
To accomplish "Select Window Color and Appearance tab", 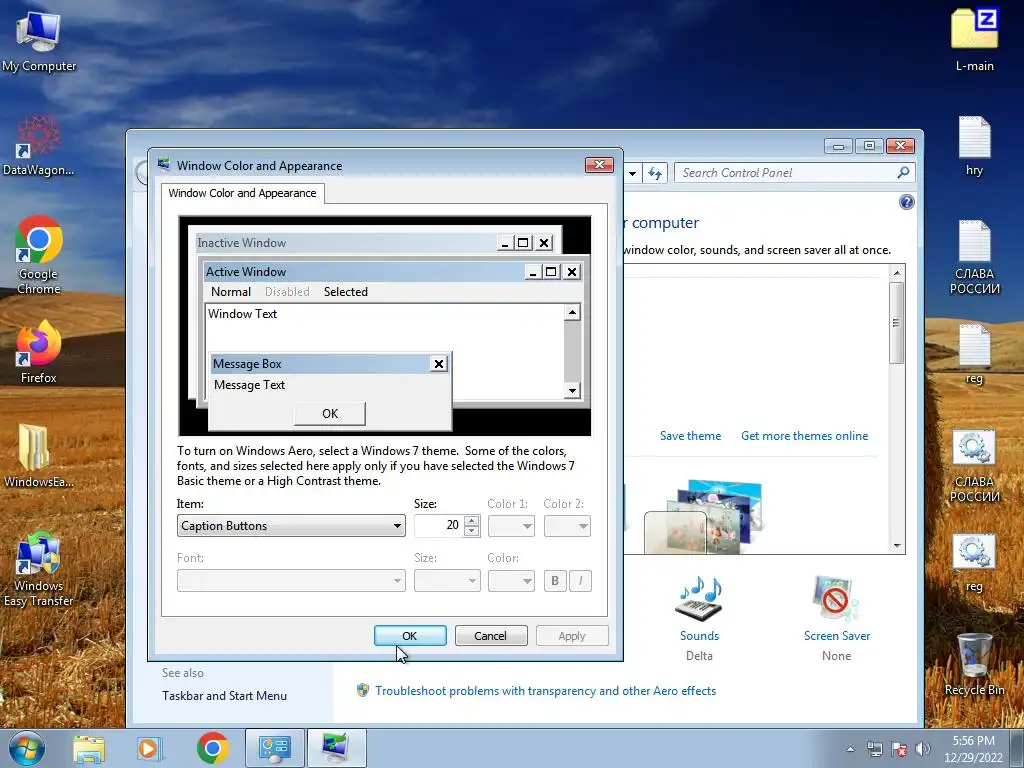I will (242, 193).
